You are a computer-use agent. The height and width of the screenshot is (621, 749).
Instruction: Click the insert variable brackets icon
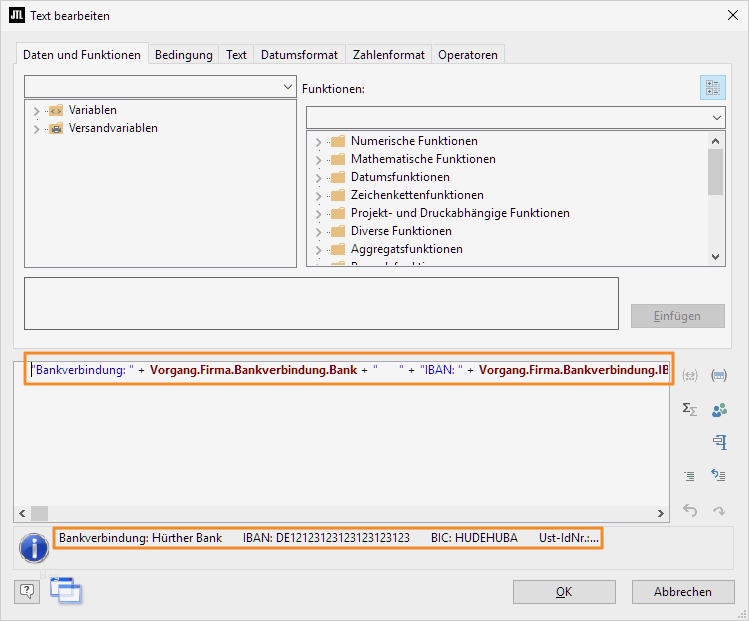tap(690, 375)
